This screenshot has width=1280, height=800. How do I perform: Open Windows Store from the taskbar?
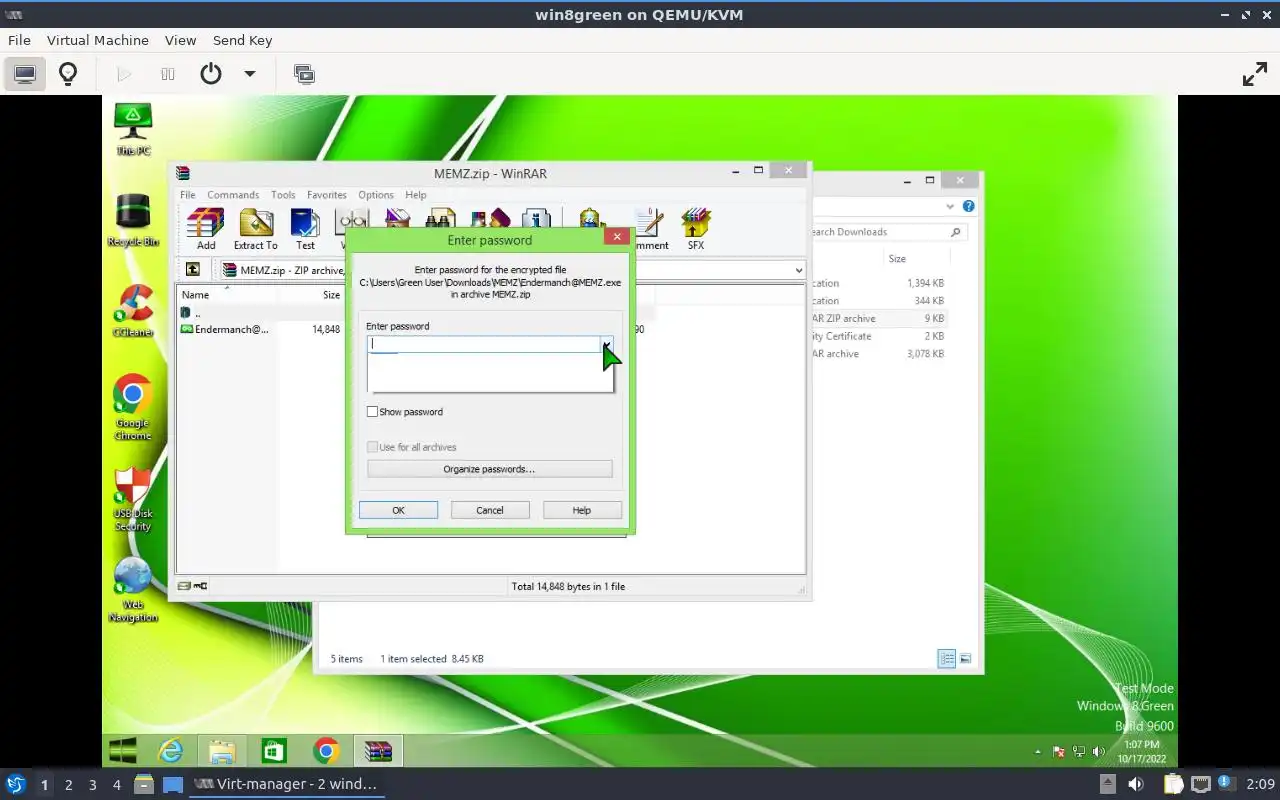point(274,750)
